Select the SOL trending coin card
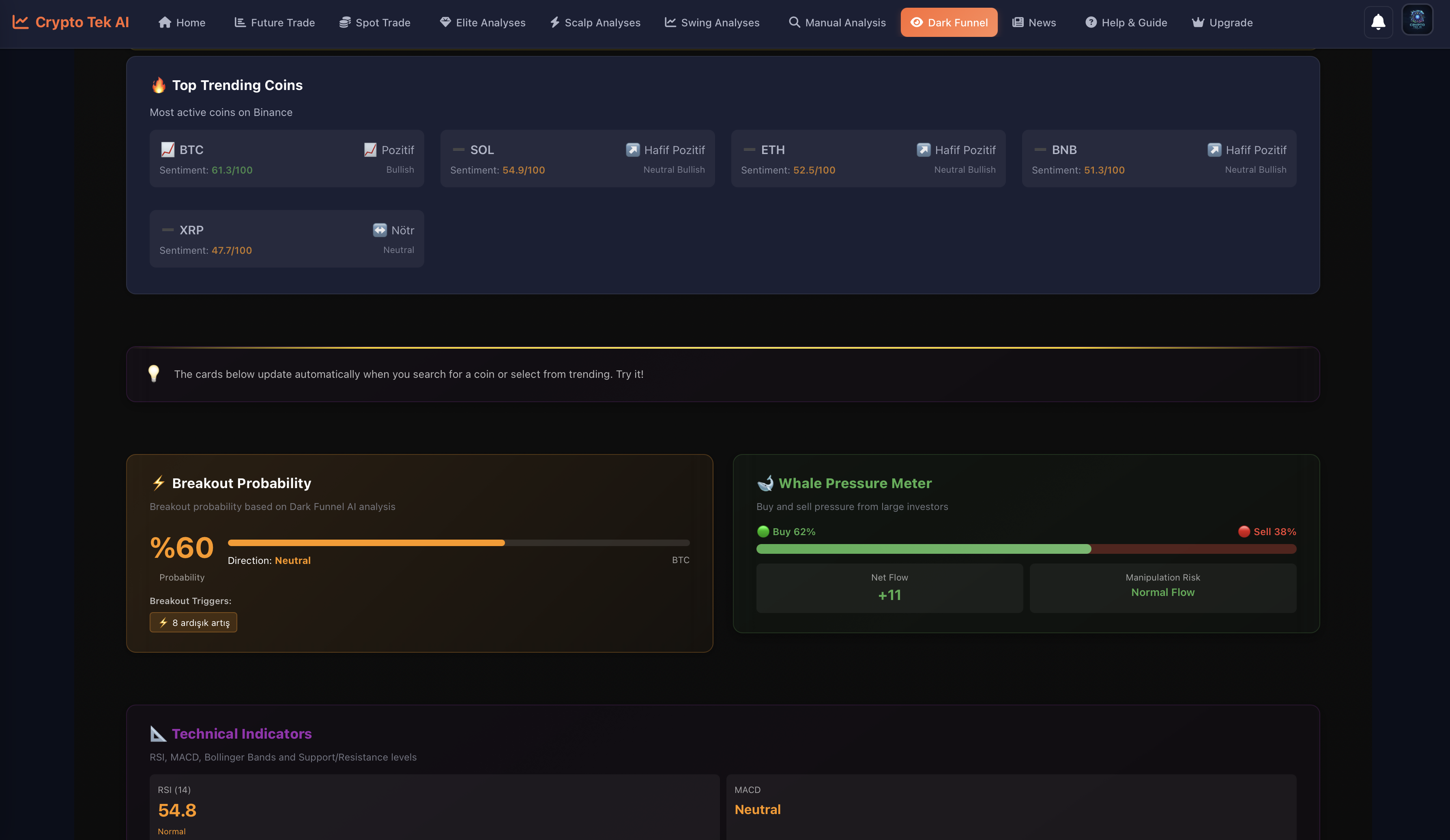 click(x=577, y=158)
